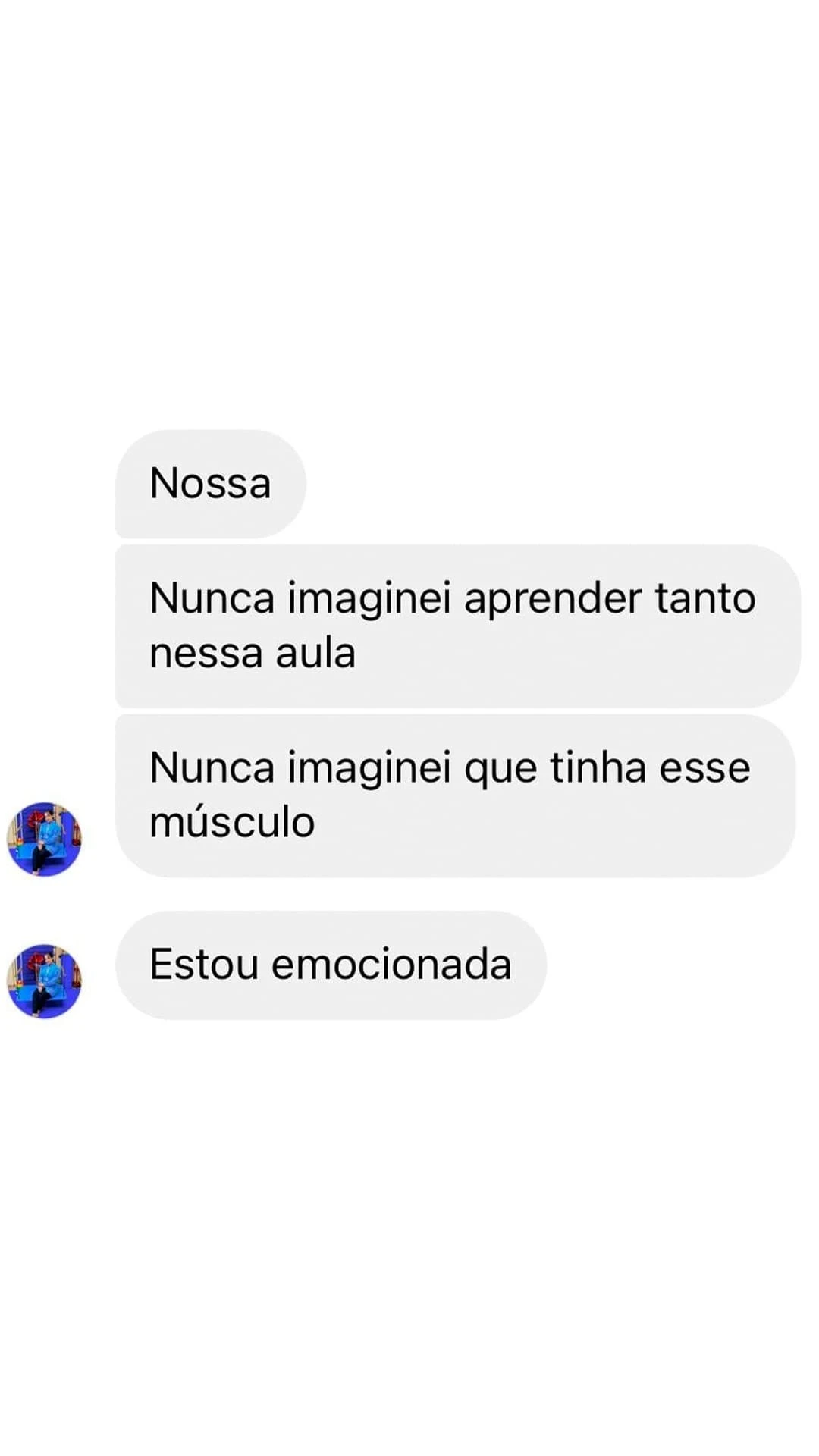Click the word emocionada
The height and width of the screenshot is (1456, 819).
pyautogui.click(x=391, y=965)
